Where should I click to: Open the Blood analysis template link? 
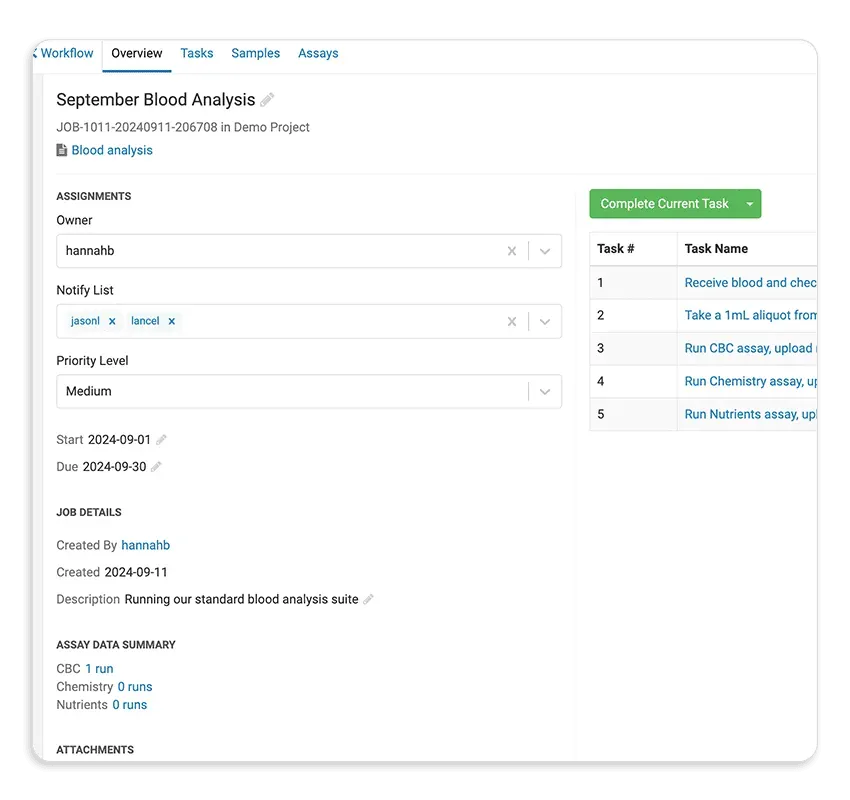112,150
